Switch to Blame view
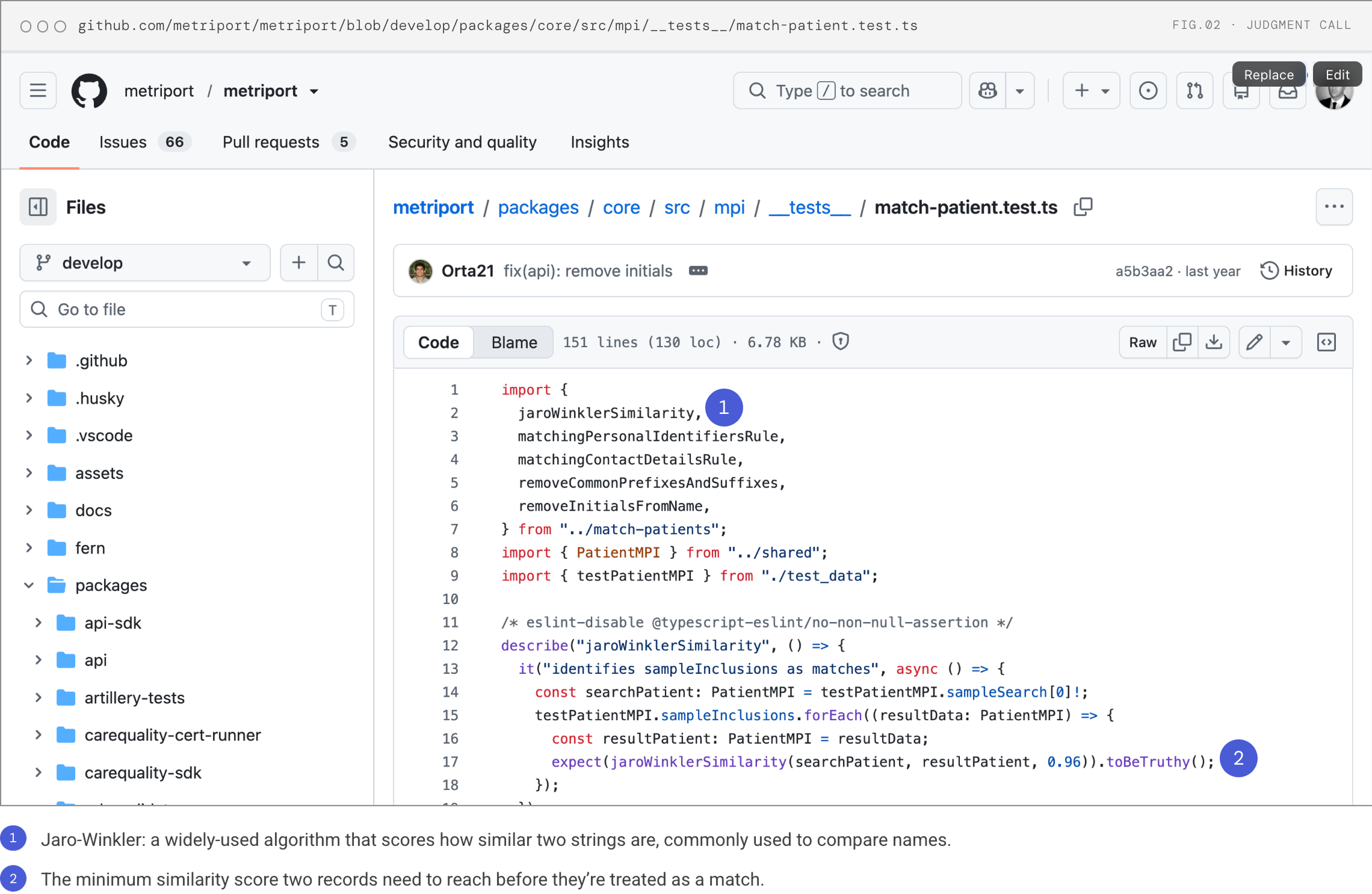 point(514,342)
